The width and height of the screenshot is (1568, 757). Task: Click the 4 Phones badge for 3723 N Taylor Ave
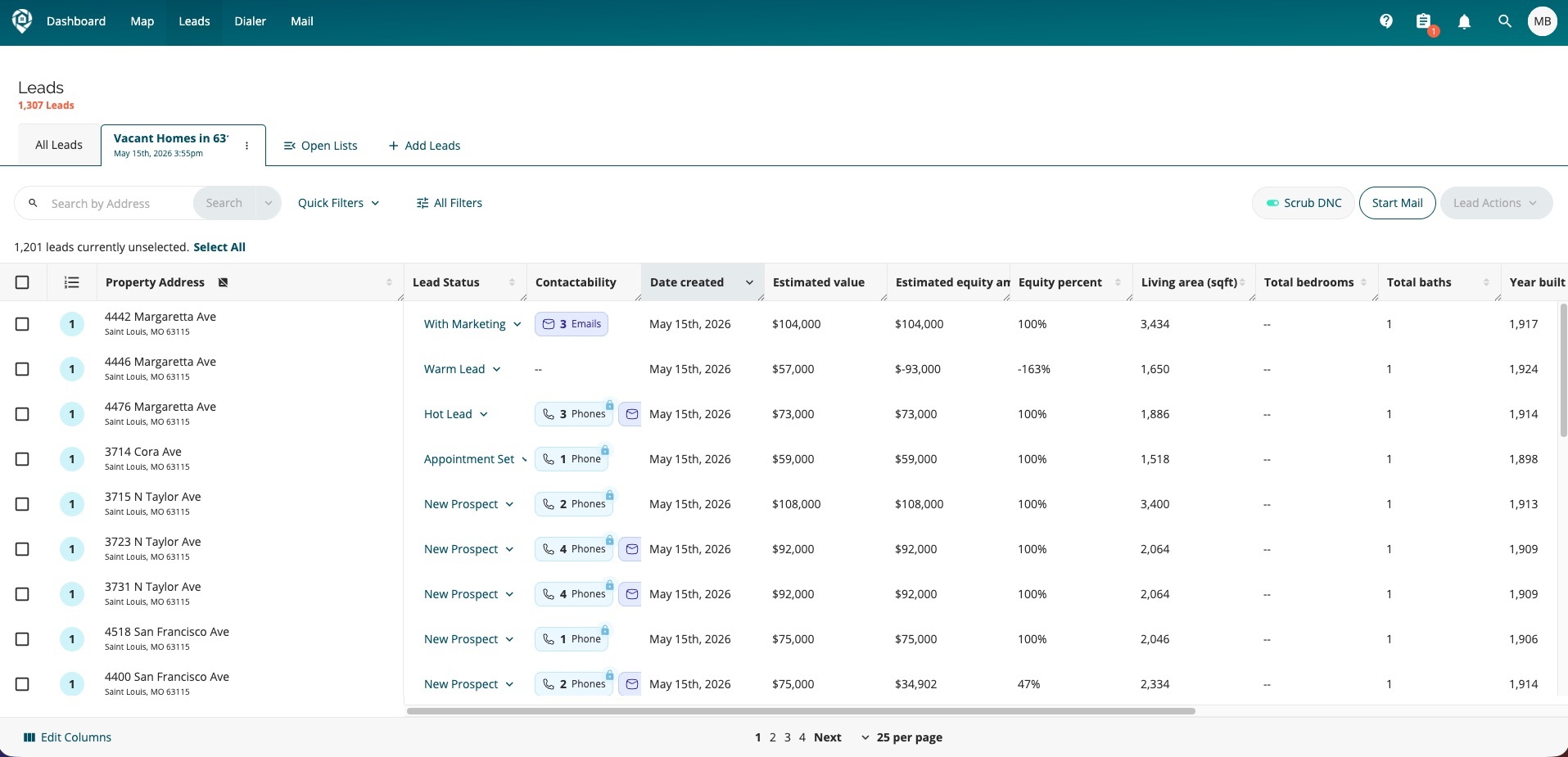coord(573,549)
